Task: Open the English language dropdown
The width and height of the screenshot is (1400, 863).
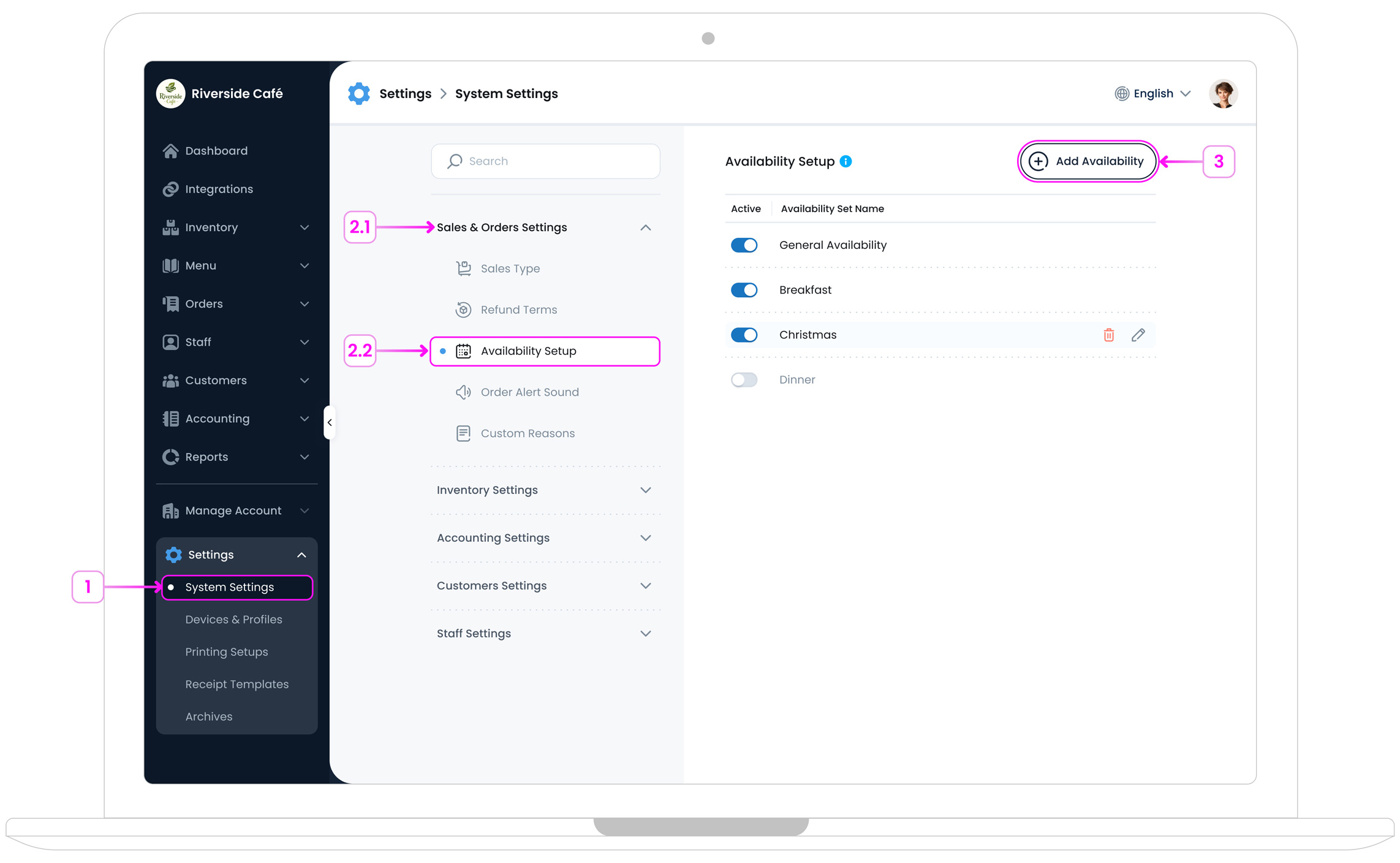Action: click(1152, 94)
